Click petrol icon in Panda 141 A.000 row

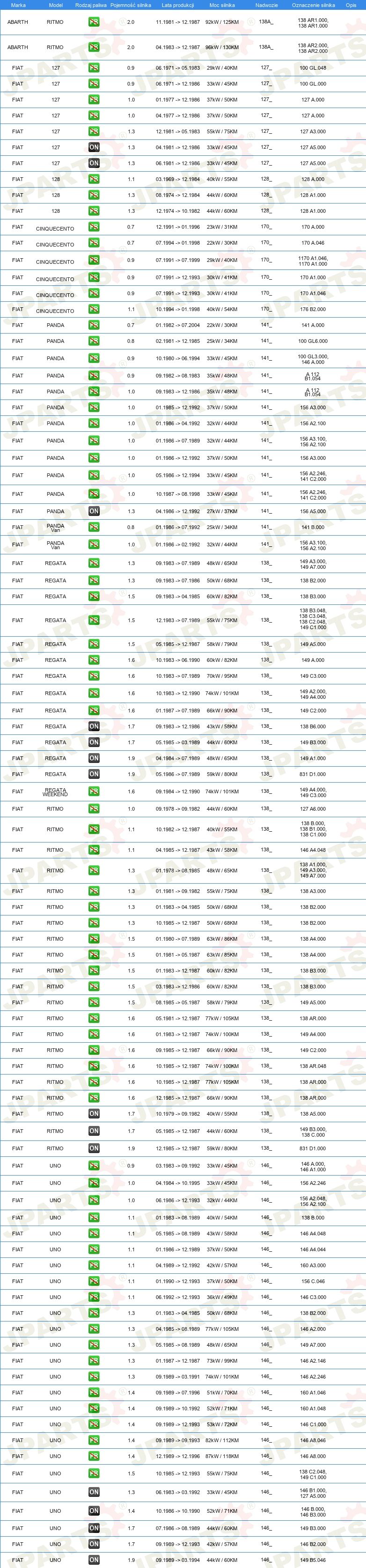point(94,325)
